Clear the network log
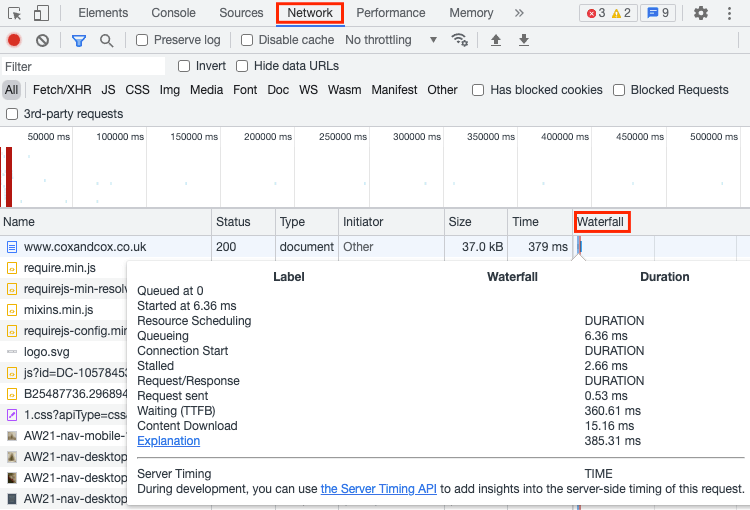The width and height of the screenshot is (750, 510). click(42, 40)
